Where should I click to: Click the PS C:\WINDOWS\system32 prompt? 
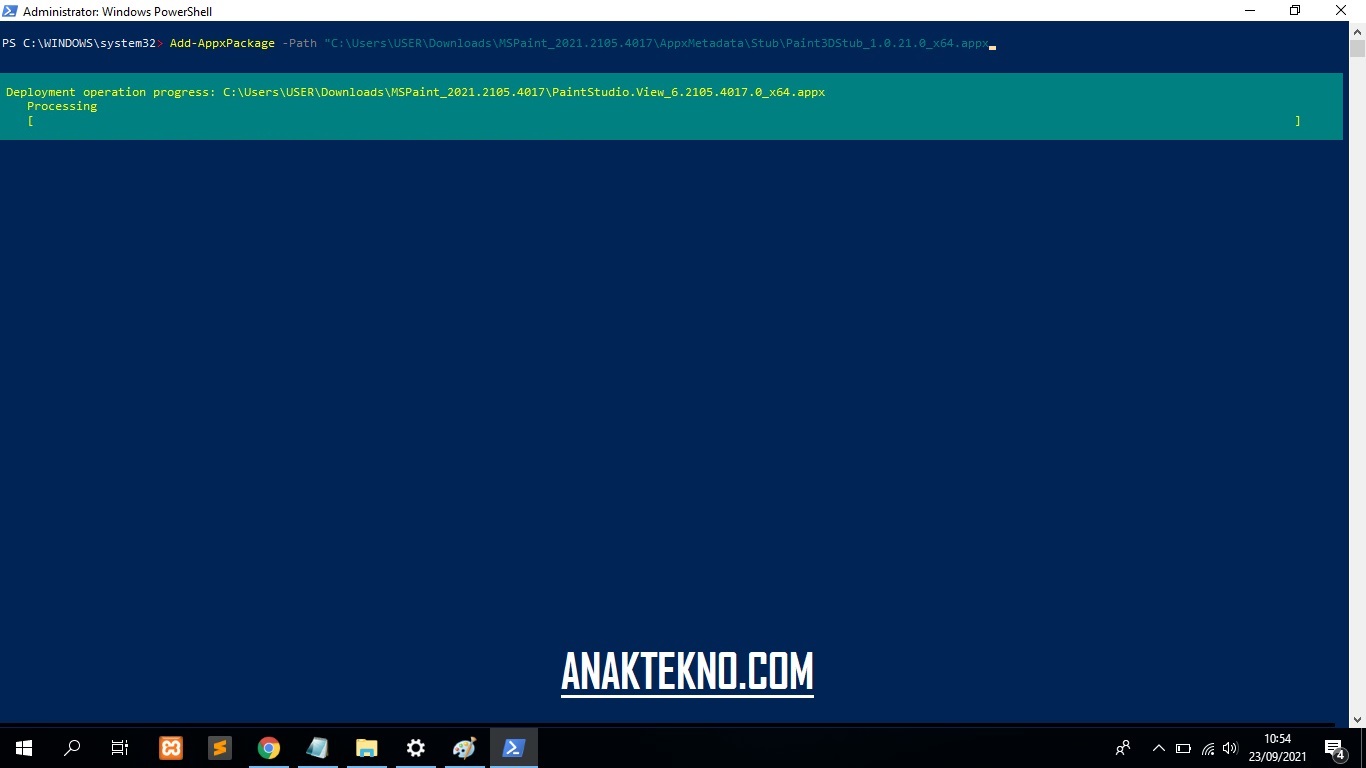click(80, 44)
